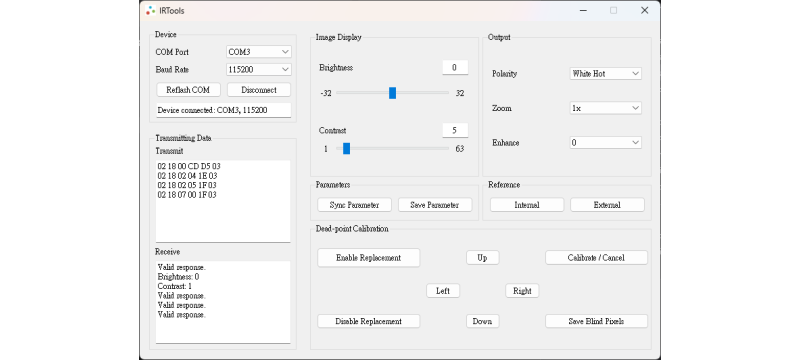
Task: Minimize the IRTools window
Action: coord(583,10)
